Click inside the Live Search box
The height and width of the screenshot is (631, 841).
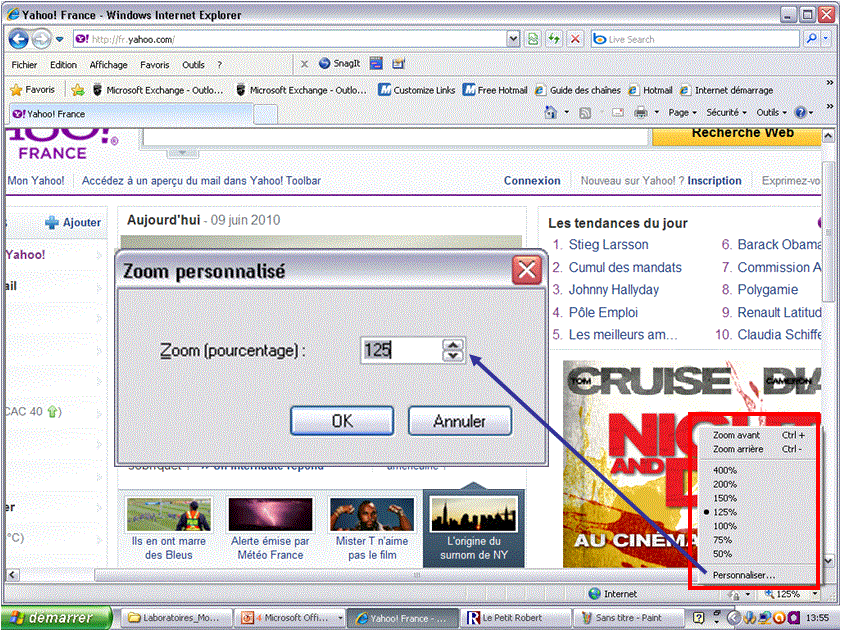(695, 39)
